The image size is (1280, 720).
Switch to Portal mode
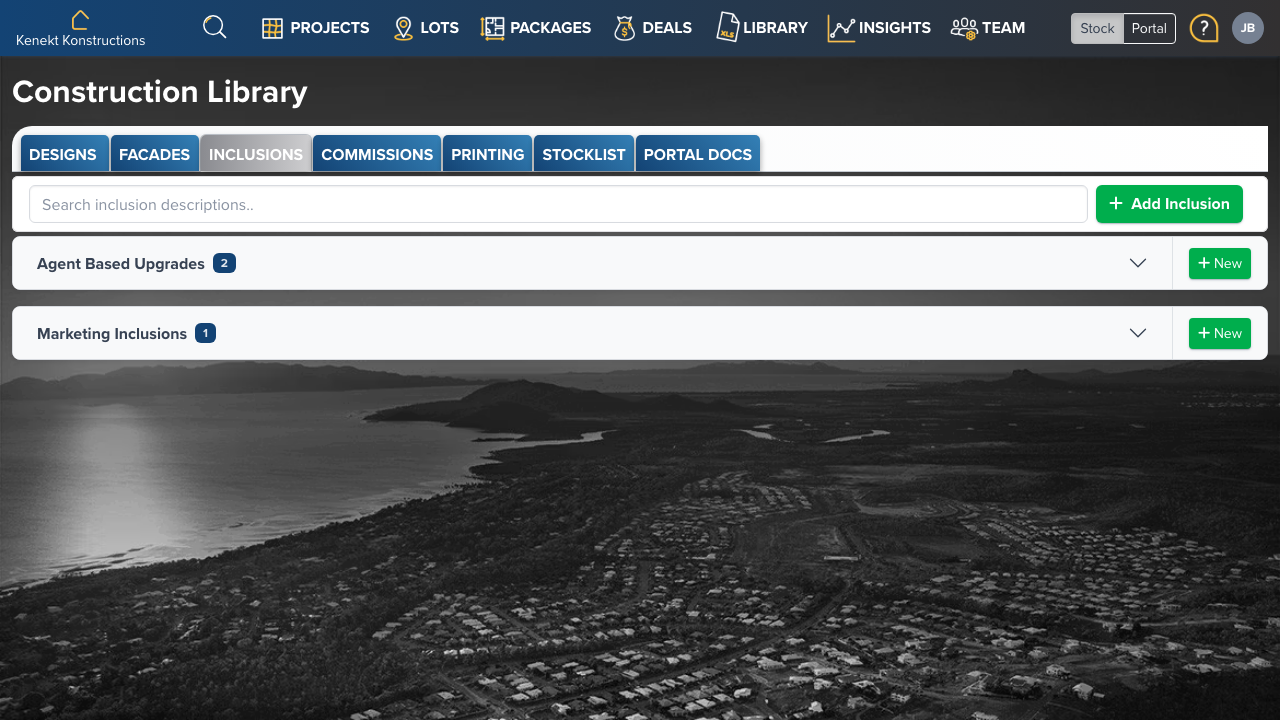coord(1149,28)
